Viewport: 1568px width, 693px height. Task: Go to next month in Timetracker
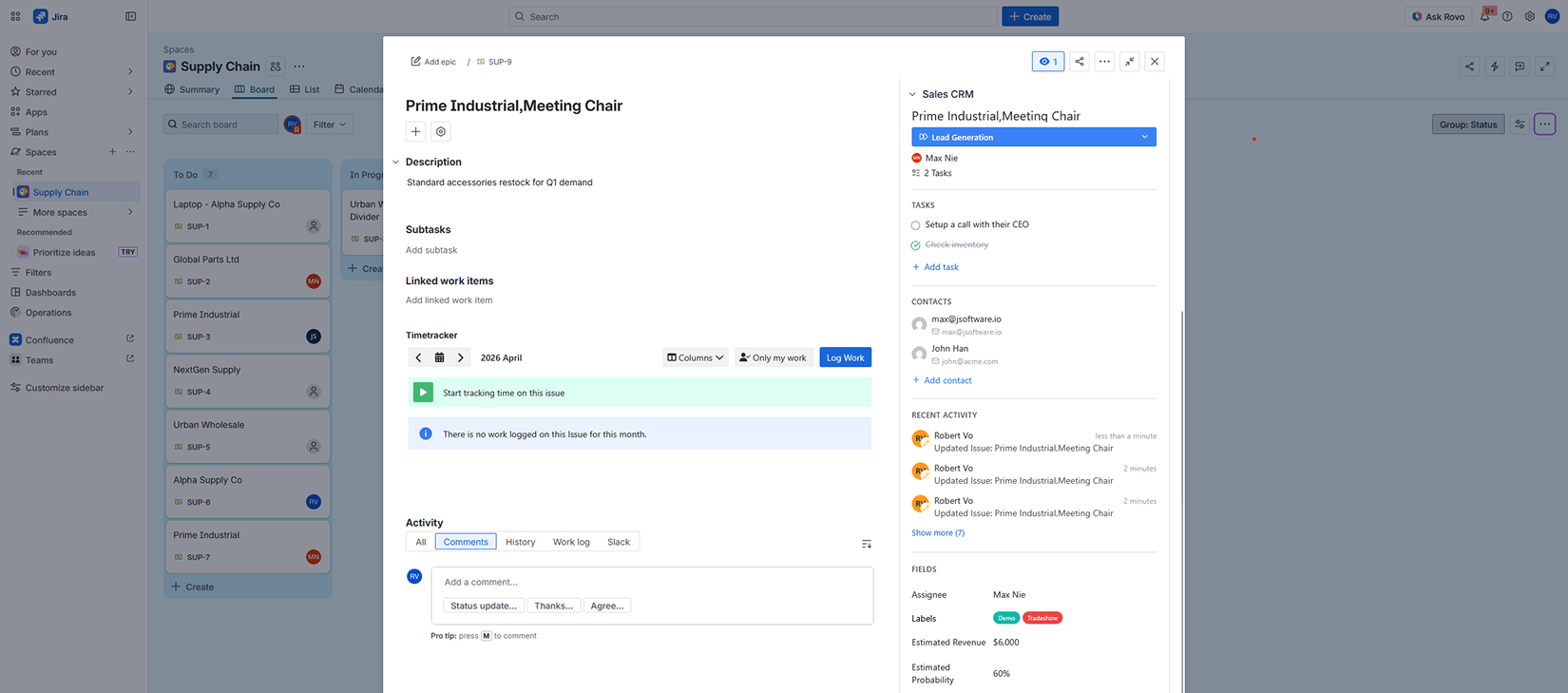461,357
